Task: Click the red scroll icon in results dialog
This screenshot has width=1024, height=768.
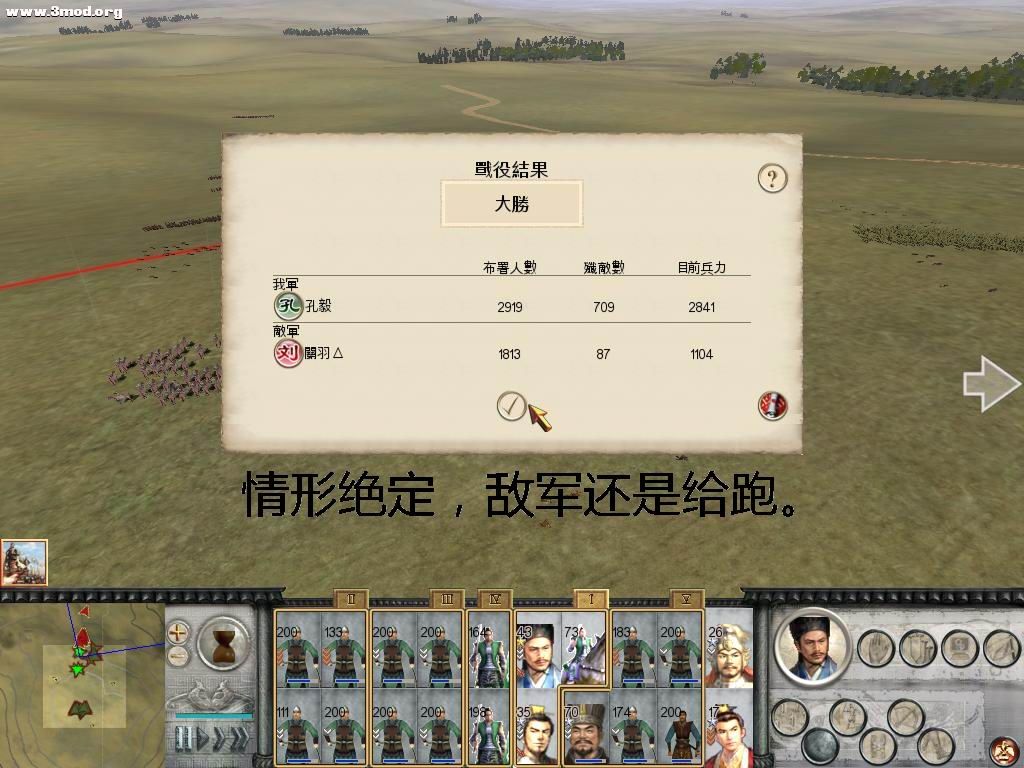Action: pos(772,406)
